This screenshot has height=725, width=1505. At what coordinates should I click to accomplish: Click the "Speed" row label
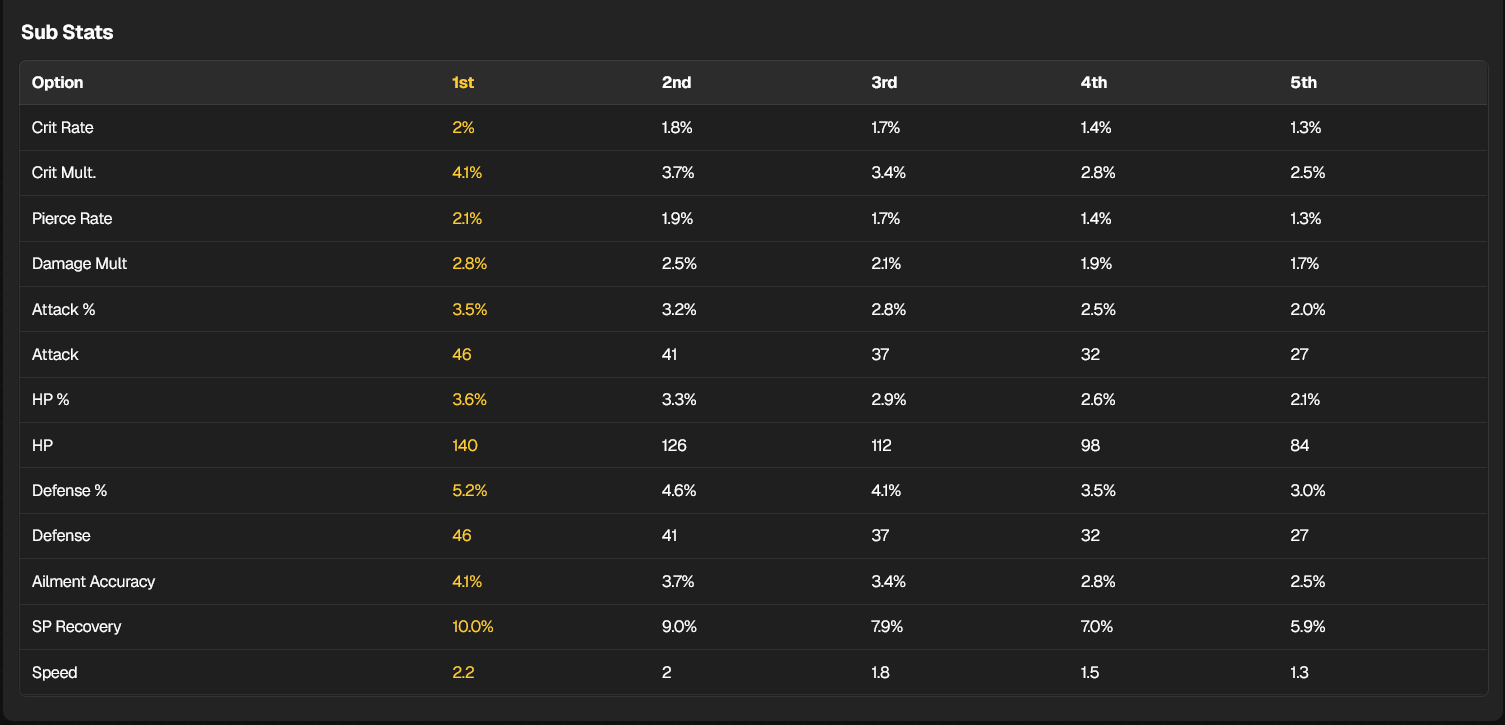point(55,672)
